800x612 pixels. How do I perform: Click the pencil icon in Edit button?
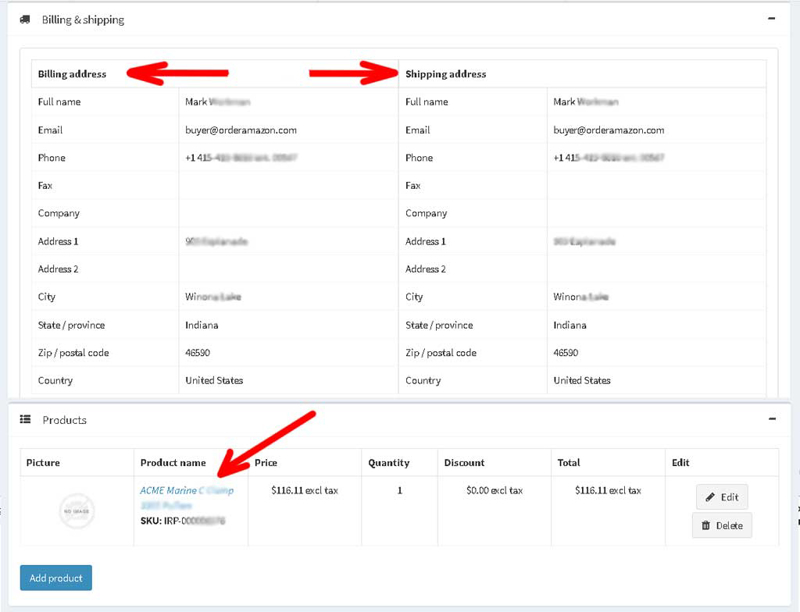(x=710, y=497)
